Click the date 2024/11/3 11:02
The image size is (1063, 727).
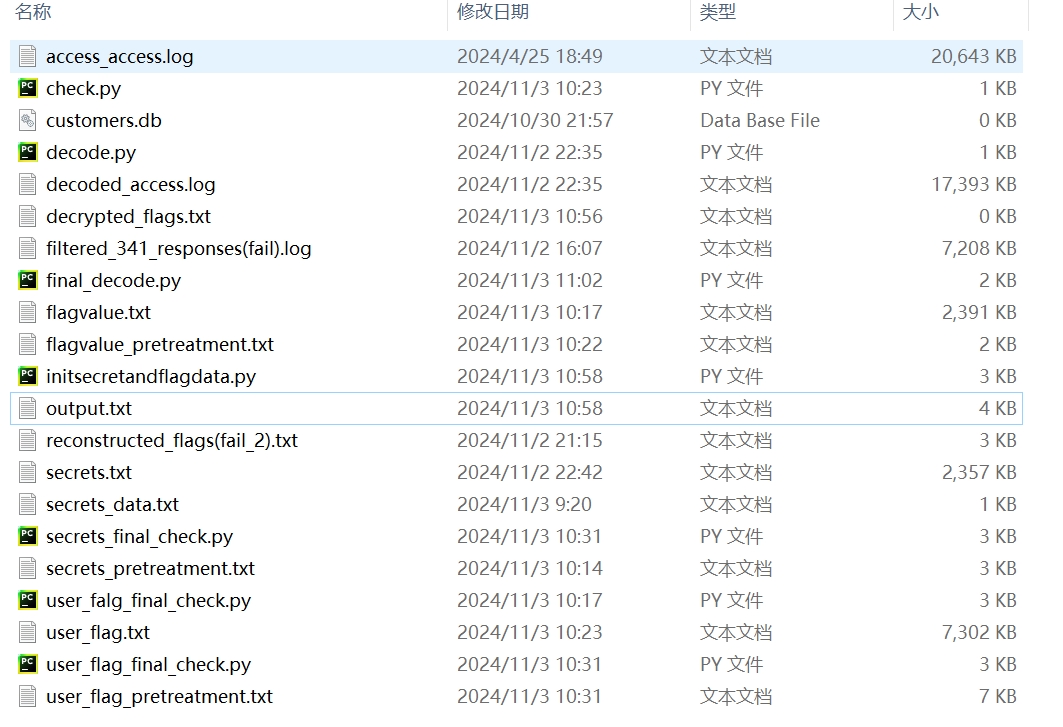529,281
